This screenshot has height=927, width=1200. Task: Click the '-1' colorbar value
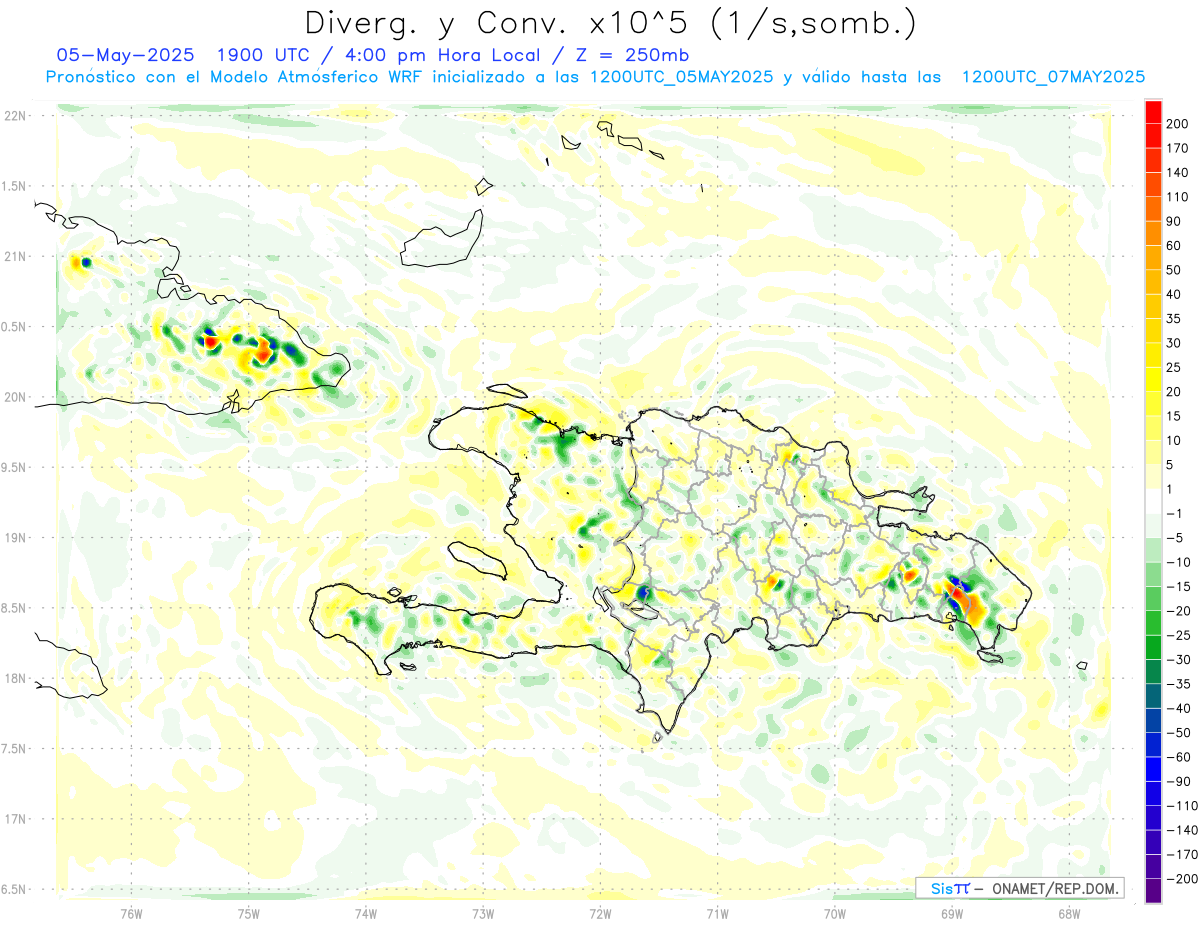1174,513
